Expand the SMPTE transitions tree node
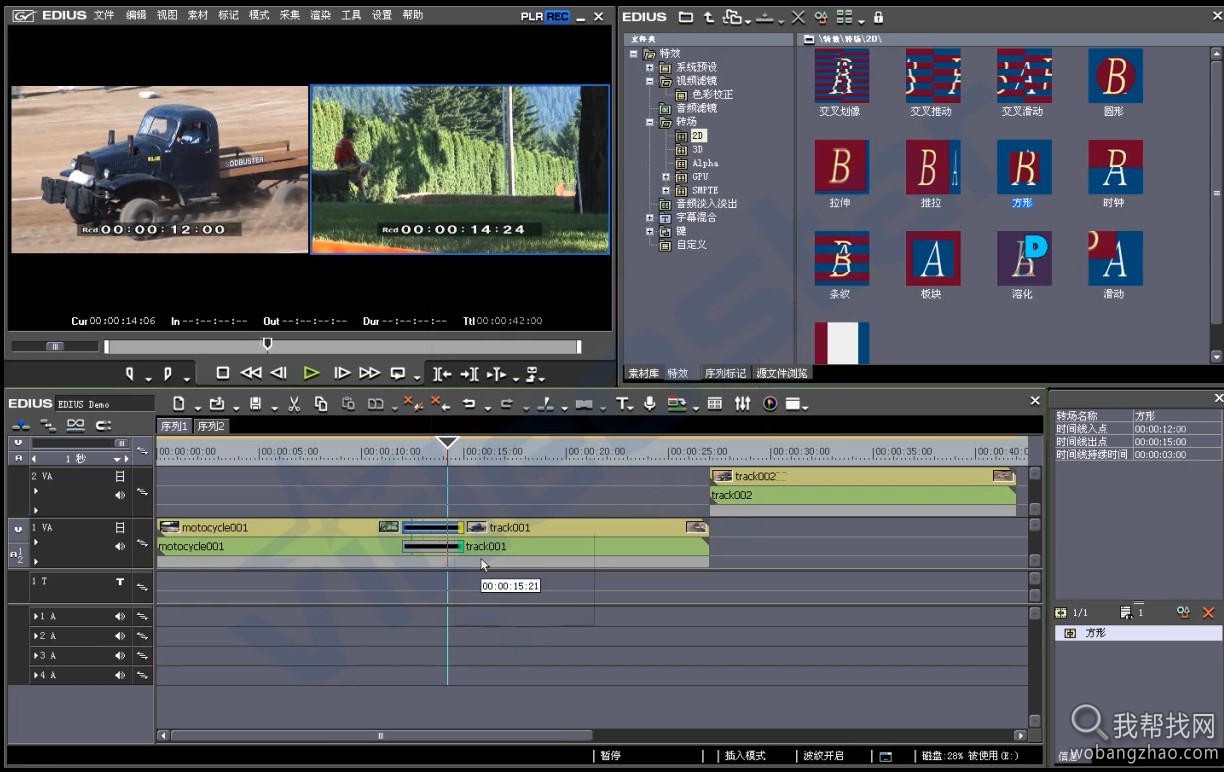Viewport: 1224px width, 772px height. pos(666,190)
